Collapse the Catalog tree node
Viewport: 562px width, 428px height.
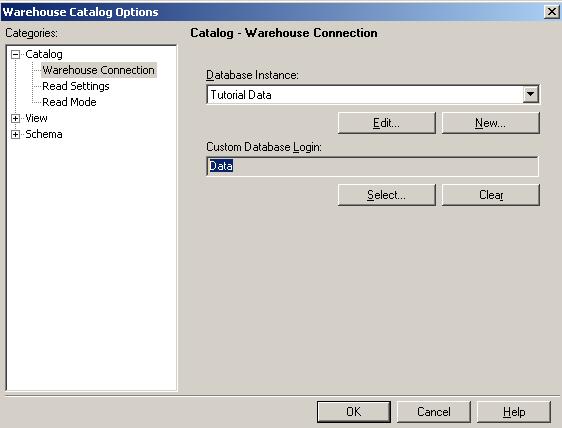pos(15,54)
